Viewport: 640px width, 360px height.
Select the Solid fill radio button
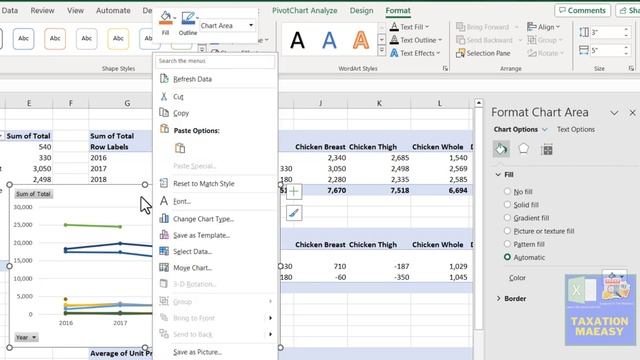coord(507,204)
